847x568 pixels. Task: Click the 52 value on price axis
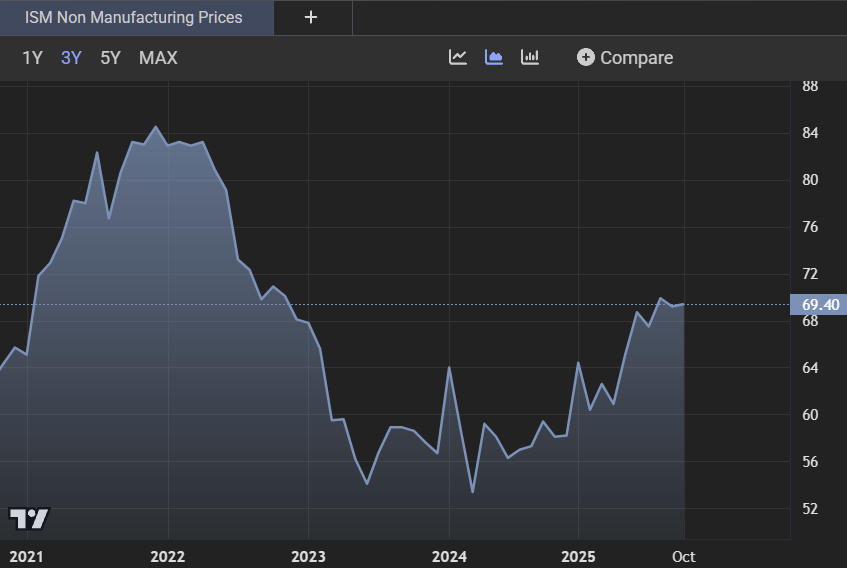coord(810,508)
